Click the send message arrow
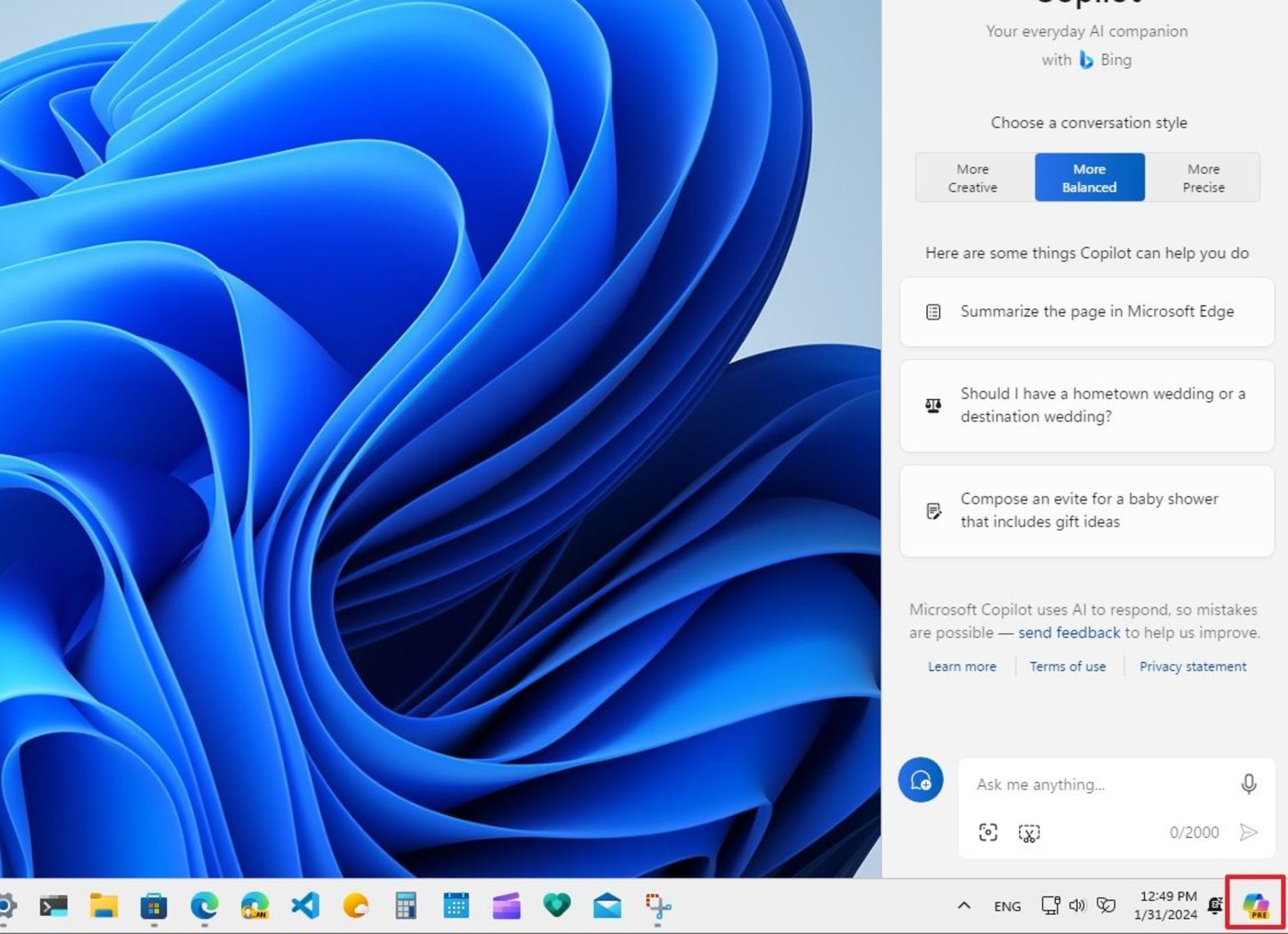Image resolution: width=1288 pixels, height=934 pixels. click(x=1248, y=832)
